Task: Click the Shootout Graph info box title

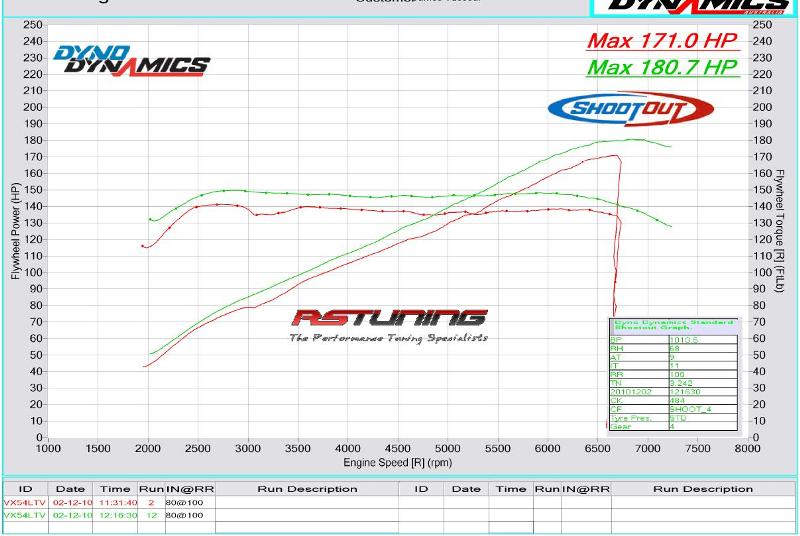Action: pyautogui.click(x=673, y=325)
